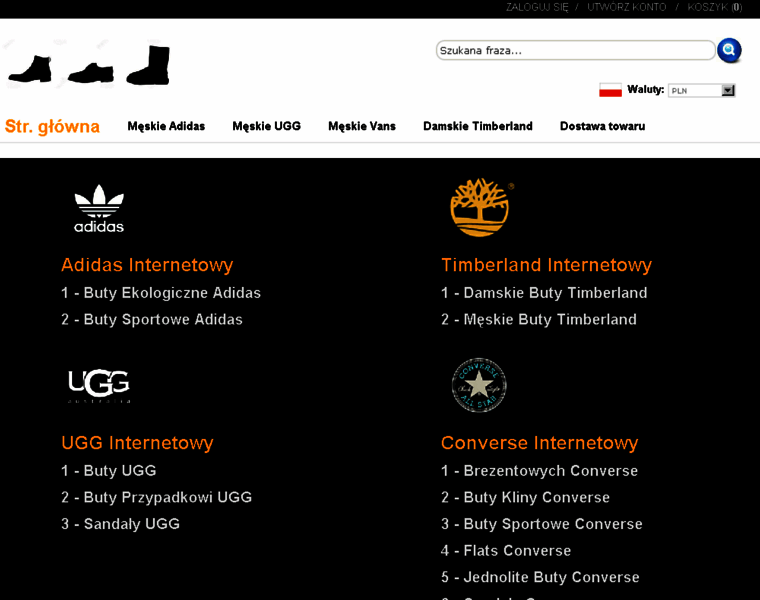Open Męskie Vans menu item

point(362,126)
